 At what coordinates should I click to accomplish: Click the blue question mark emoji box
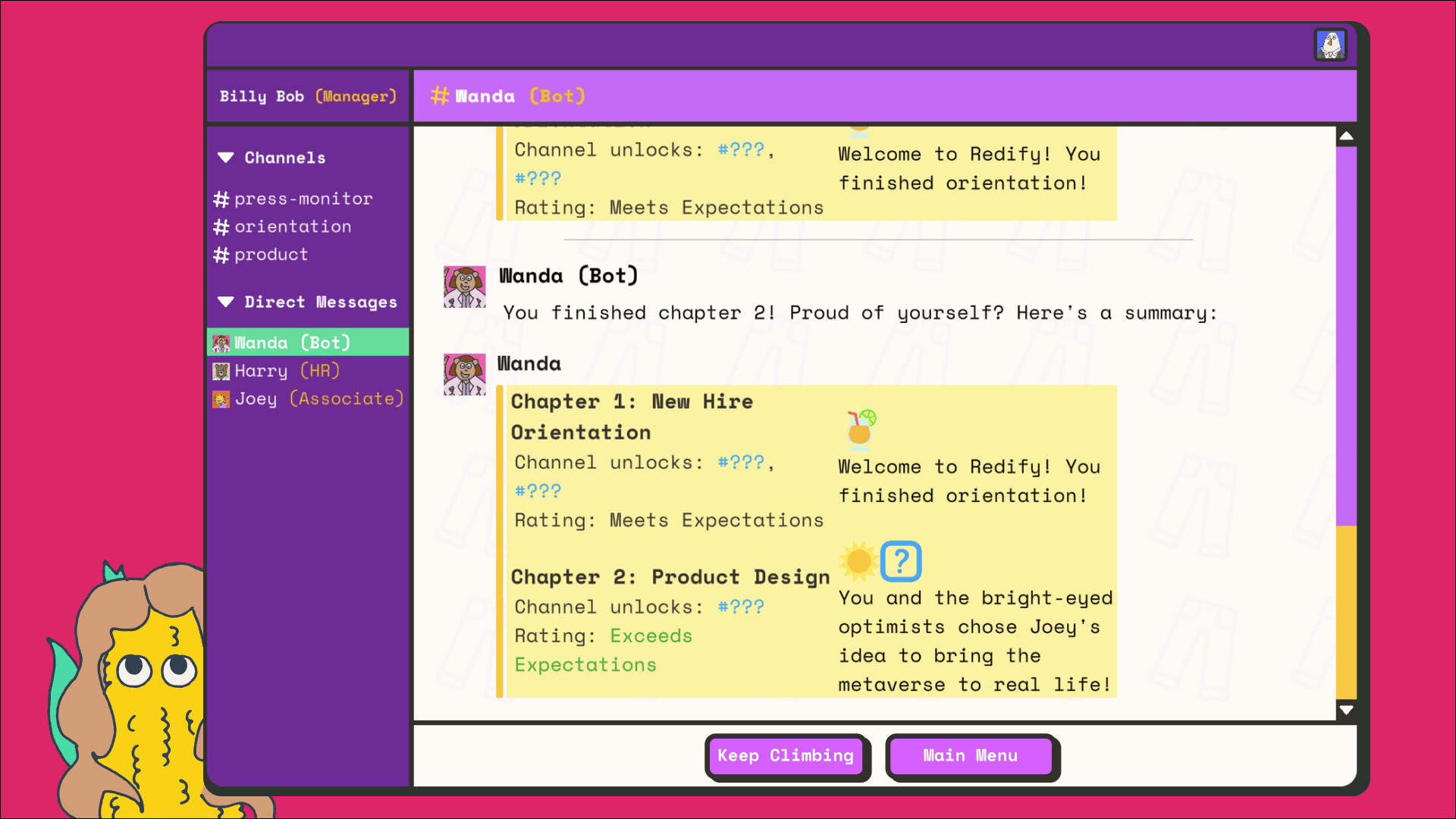point(901,561)
